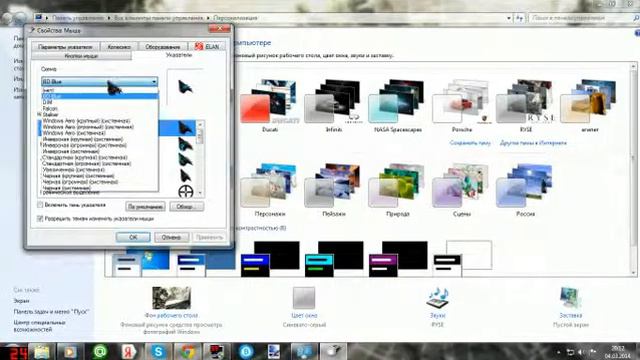Switch to the Колесико tab
This screenshot has height=360, width=640.
[119, 47]
